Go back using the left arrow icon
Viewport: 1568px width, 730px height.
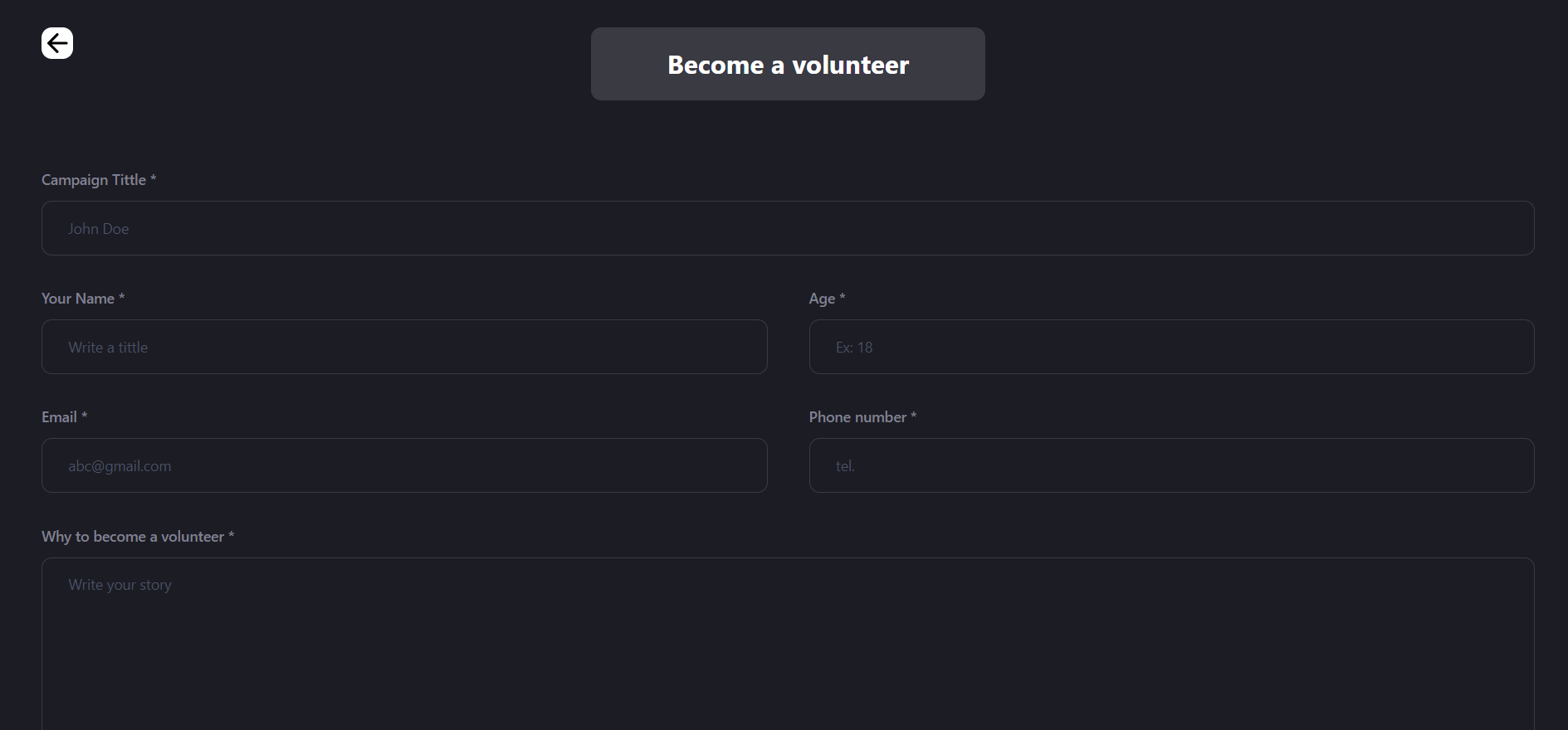(57, 43)
